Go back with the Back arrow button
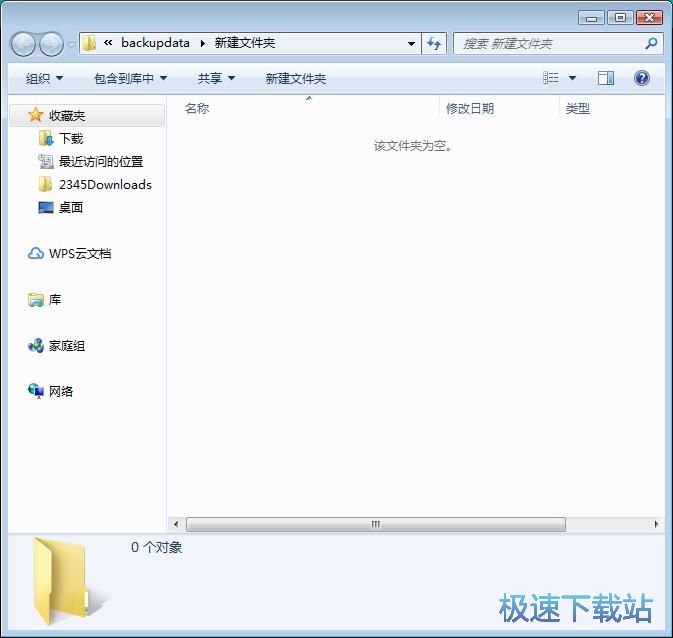 pos(23,44)
